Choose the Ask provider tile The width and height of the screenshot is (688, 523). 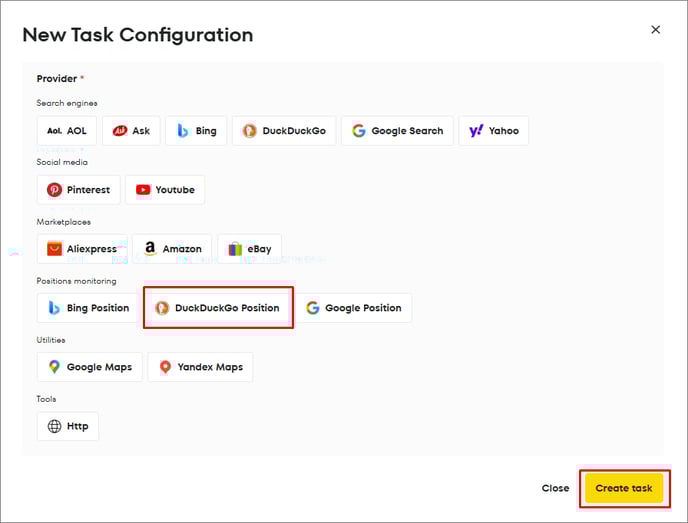131,131
